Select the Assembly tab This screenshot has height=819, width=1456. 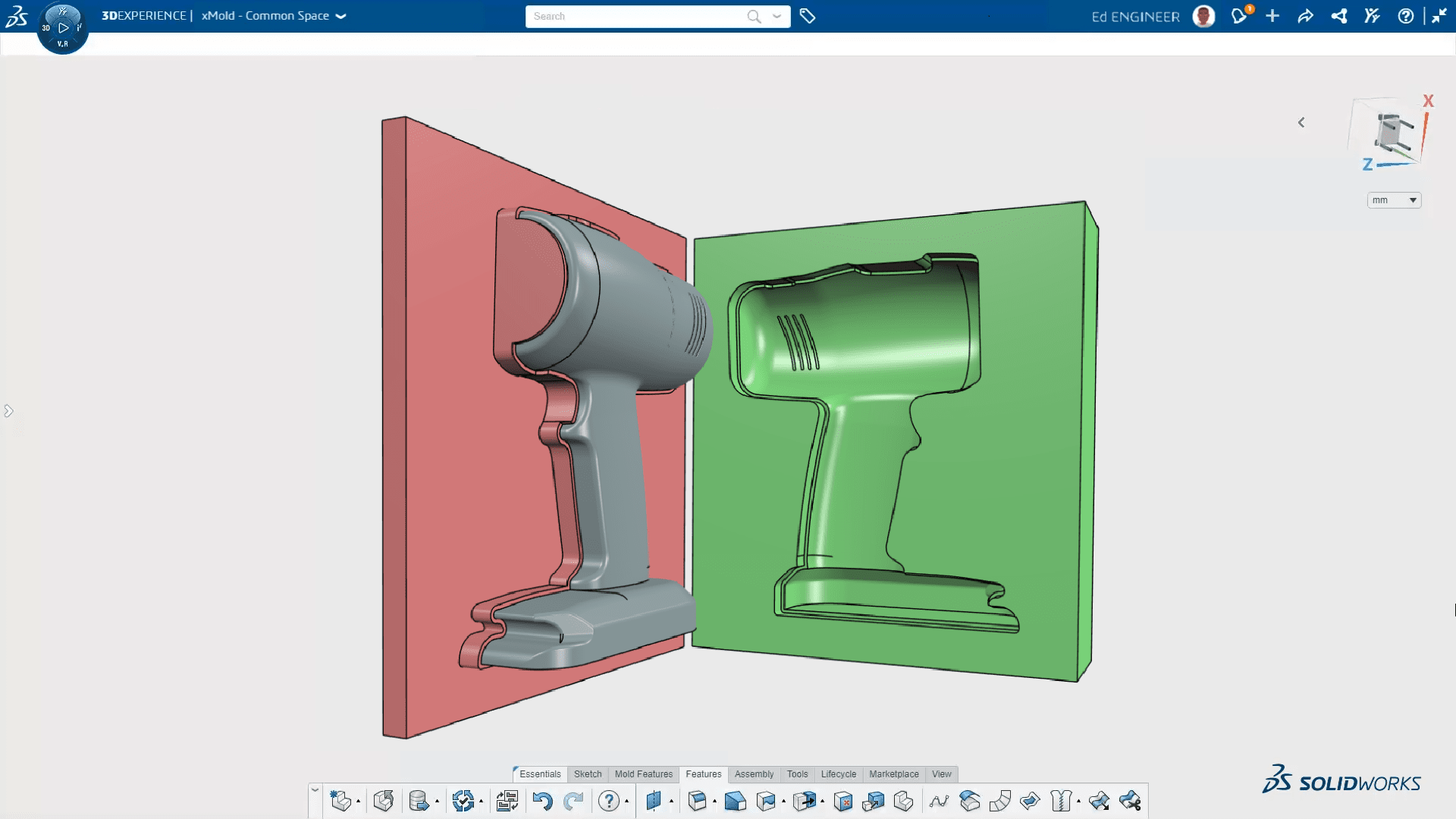point(754,773)
